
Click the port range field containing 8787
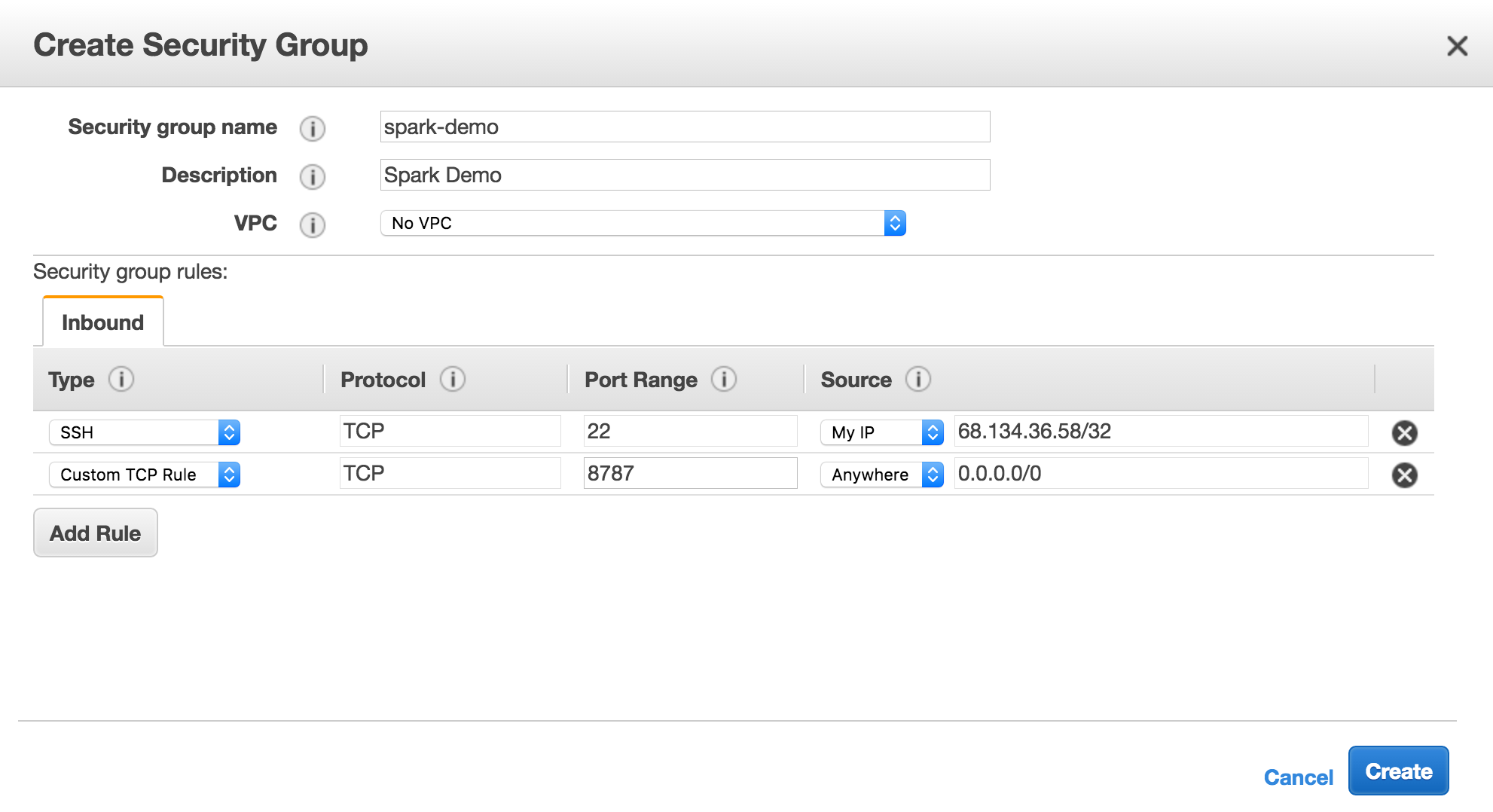point(690,473)
